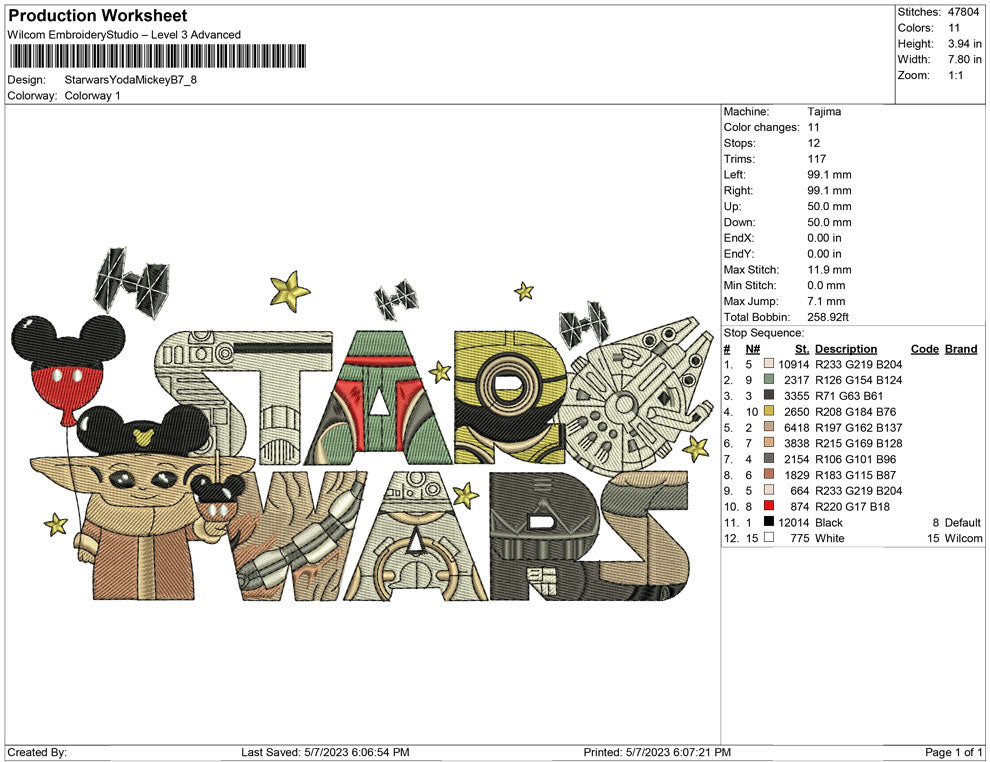Screen dimensions: 990x762
Task: Click the 'Black' description in stop 11
Action: 829,523
